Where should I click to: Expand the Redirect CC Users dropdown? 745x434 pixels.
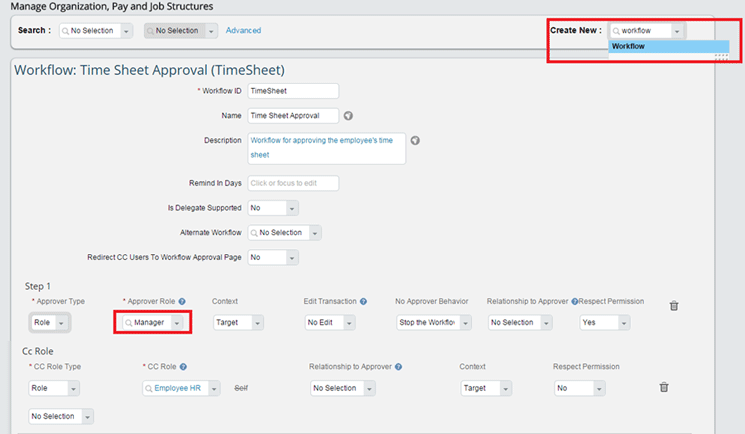coord(273,257)
